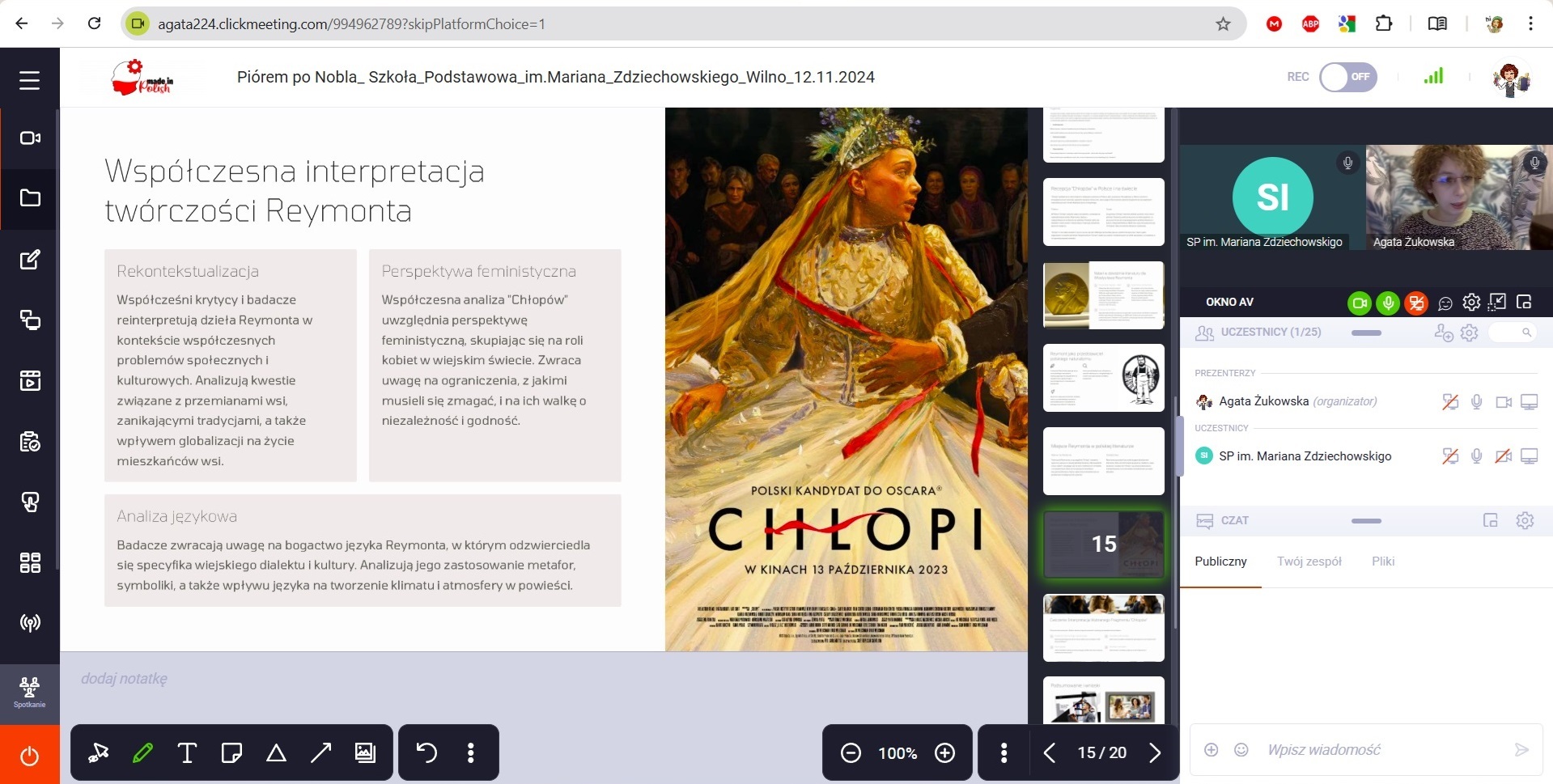Screen dimensions: 1553x784
Task: Zoom out the presentation
Action: [851, 753]
